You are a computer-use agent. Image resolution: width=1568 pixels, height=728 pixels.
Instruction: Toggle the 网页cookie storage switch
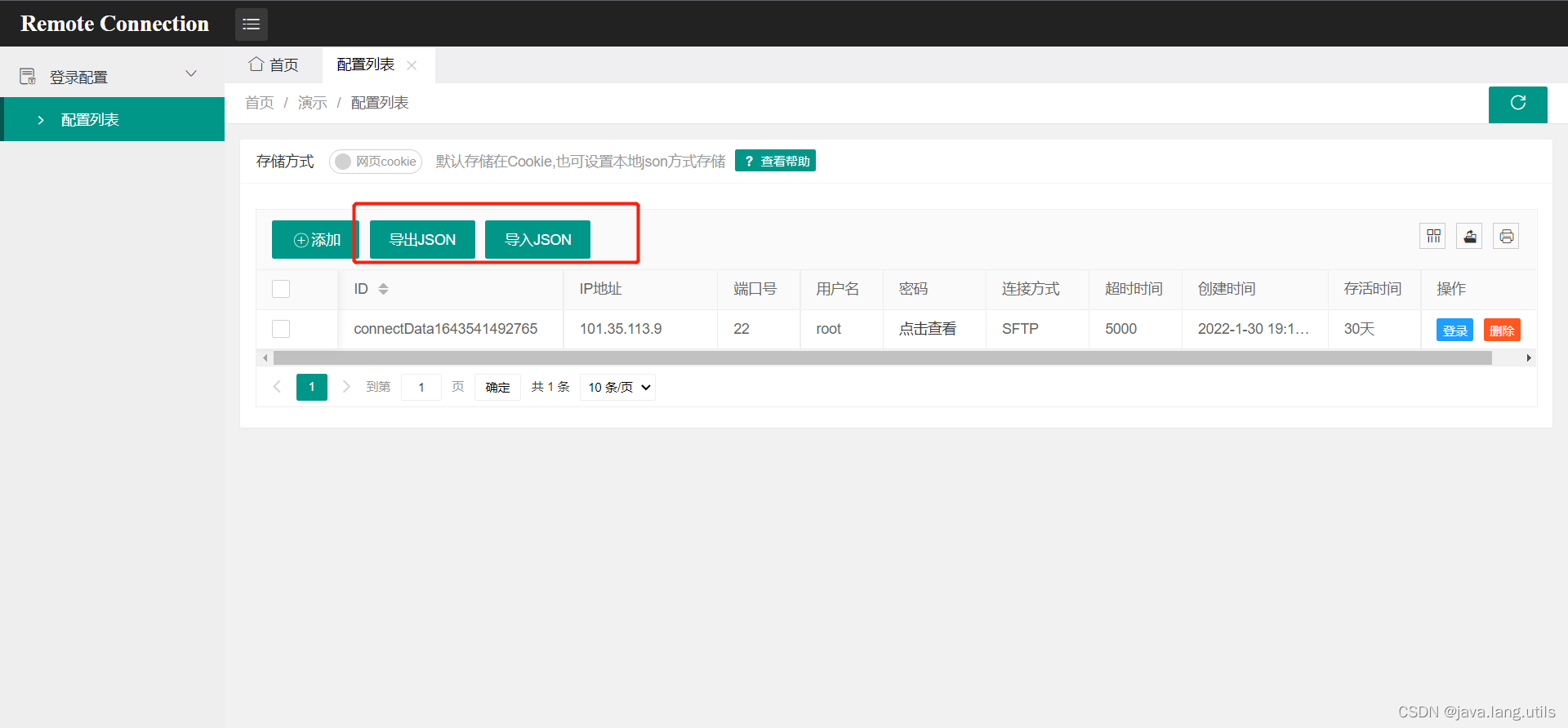point(376,162)
